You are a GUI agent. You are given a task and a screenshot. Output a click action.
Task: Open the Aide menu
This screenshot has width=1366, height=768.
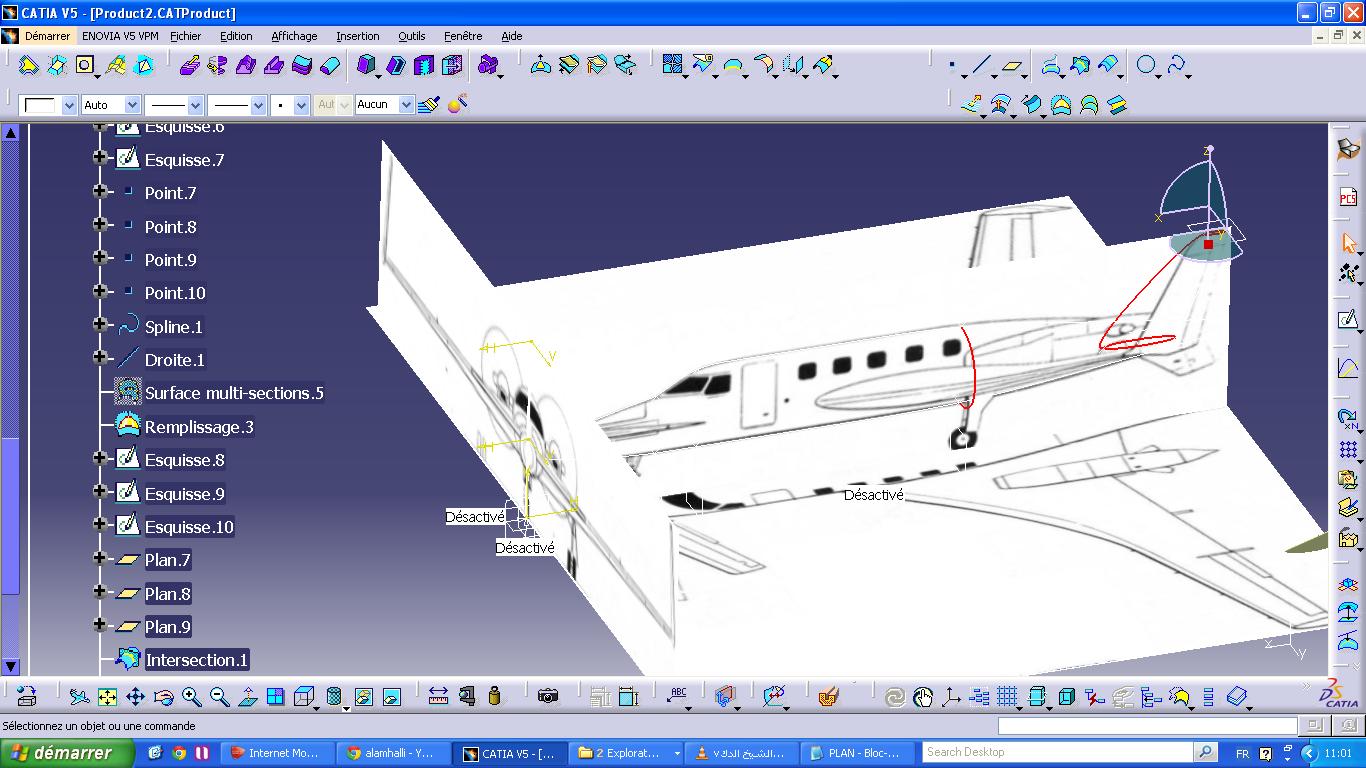tap(511, 36)
